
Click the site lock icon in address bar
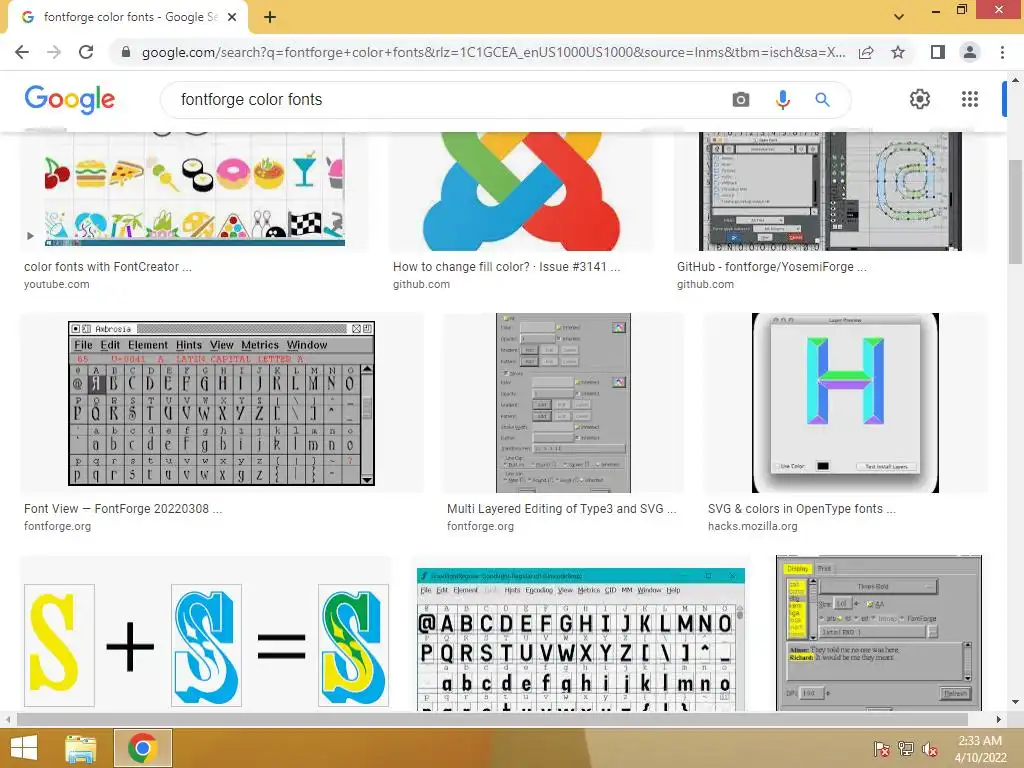pyautogui.click(x=126, y=52)
